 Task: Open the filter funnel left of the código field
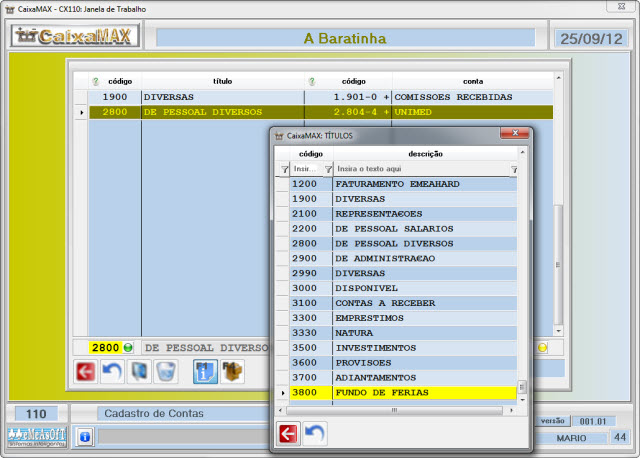pyautogui.click(x=284, y=169)
